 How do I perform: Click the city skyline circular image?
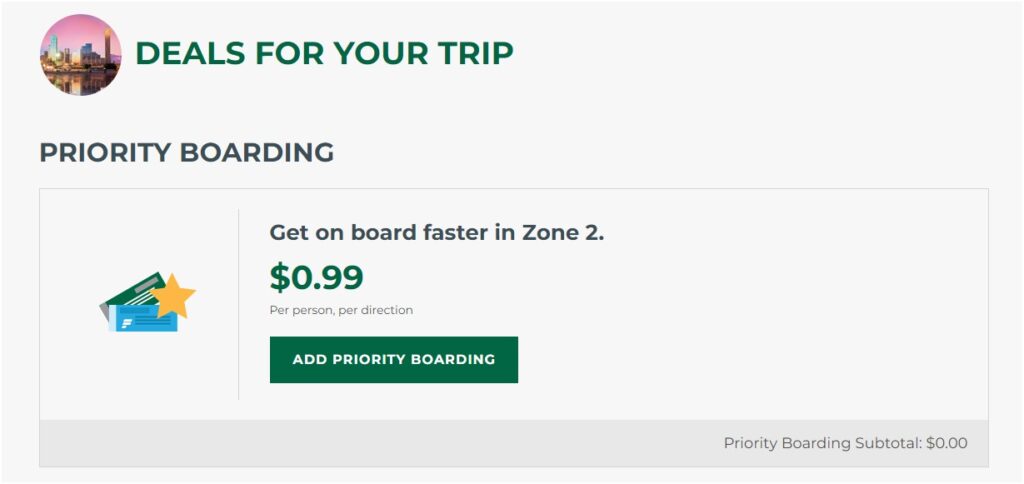[80, 55]
